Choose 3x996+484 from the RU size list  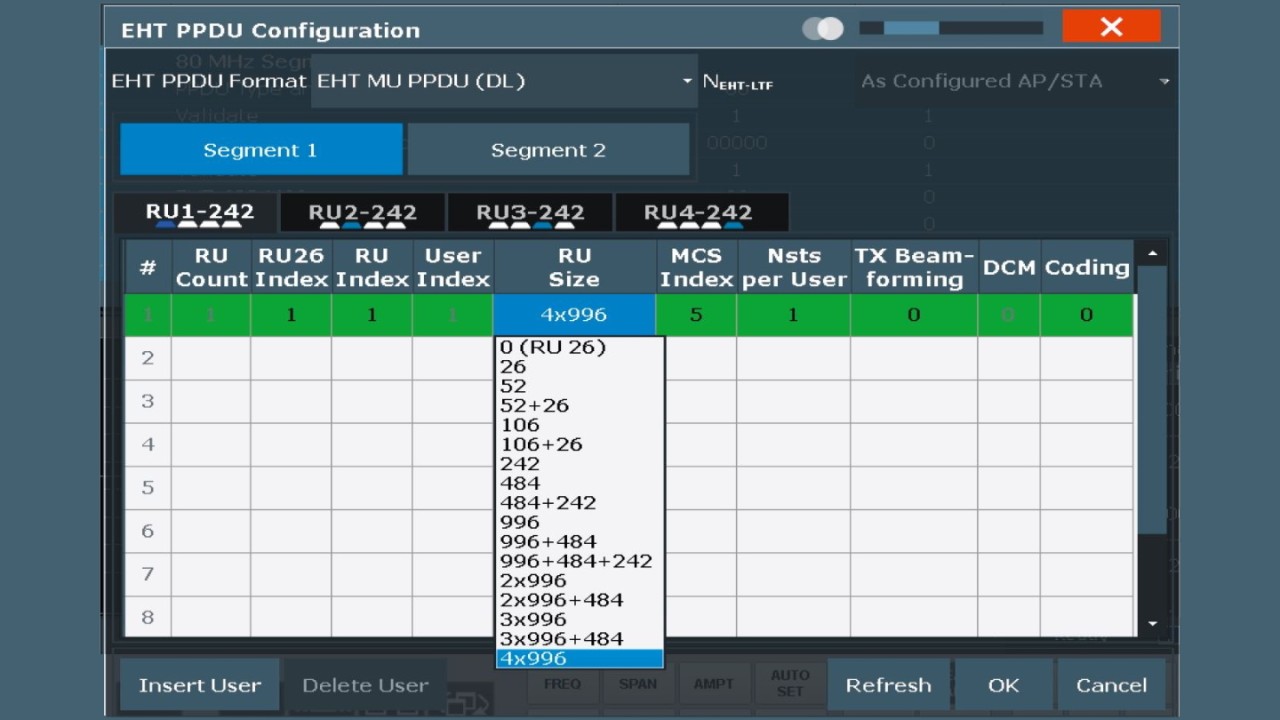[x=580, y=639]
